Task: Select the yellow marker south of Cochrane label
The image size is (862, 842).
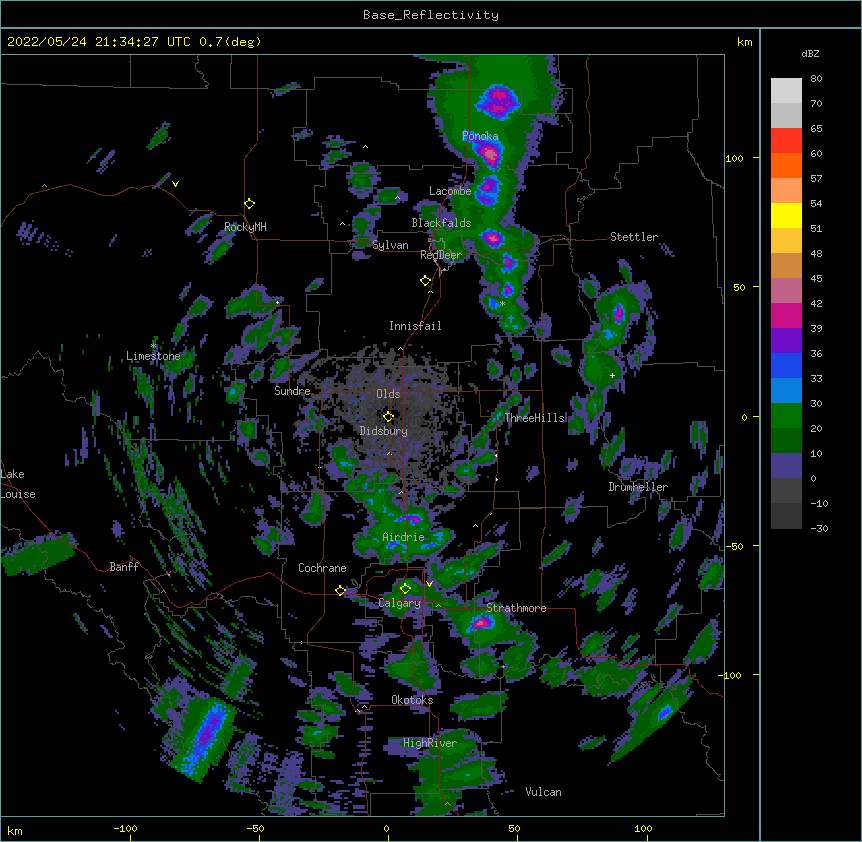Action: tap(340, 590)
